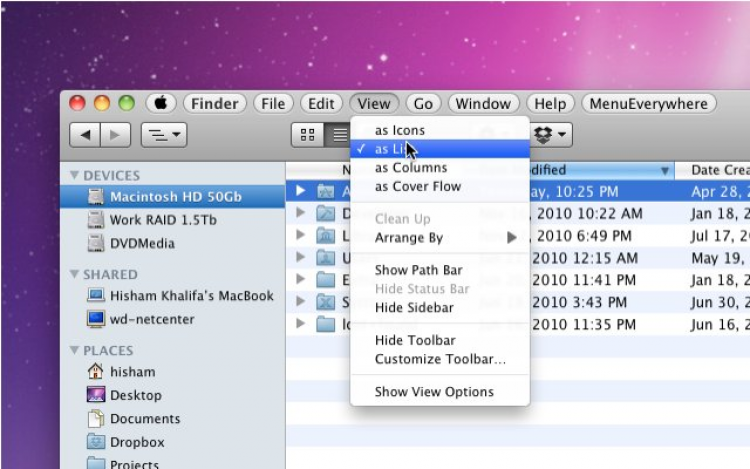Click the wd-netcenter monitor icon
Viewport: 750px width, 469px height.
(x=96, y=319)
